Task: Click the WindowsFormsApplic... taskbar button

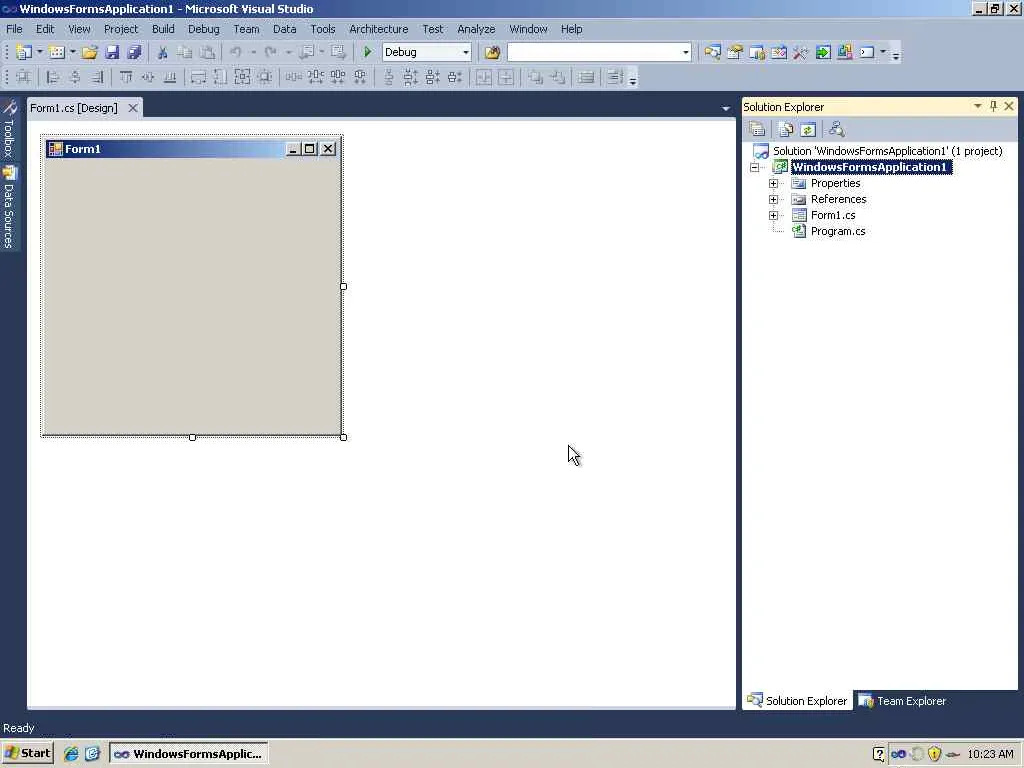Action: click(189, 754)
